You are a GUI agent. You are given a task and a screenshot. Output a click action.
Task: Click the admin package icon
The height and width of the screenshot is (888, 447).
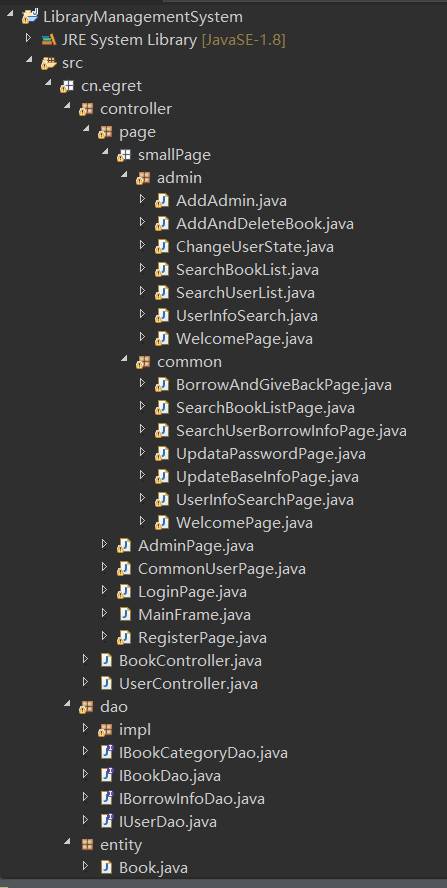click(x=143, y=178)
